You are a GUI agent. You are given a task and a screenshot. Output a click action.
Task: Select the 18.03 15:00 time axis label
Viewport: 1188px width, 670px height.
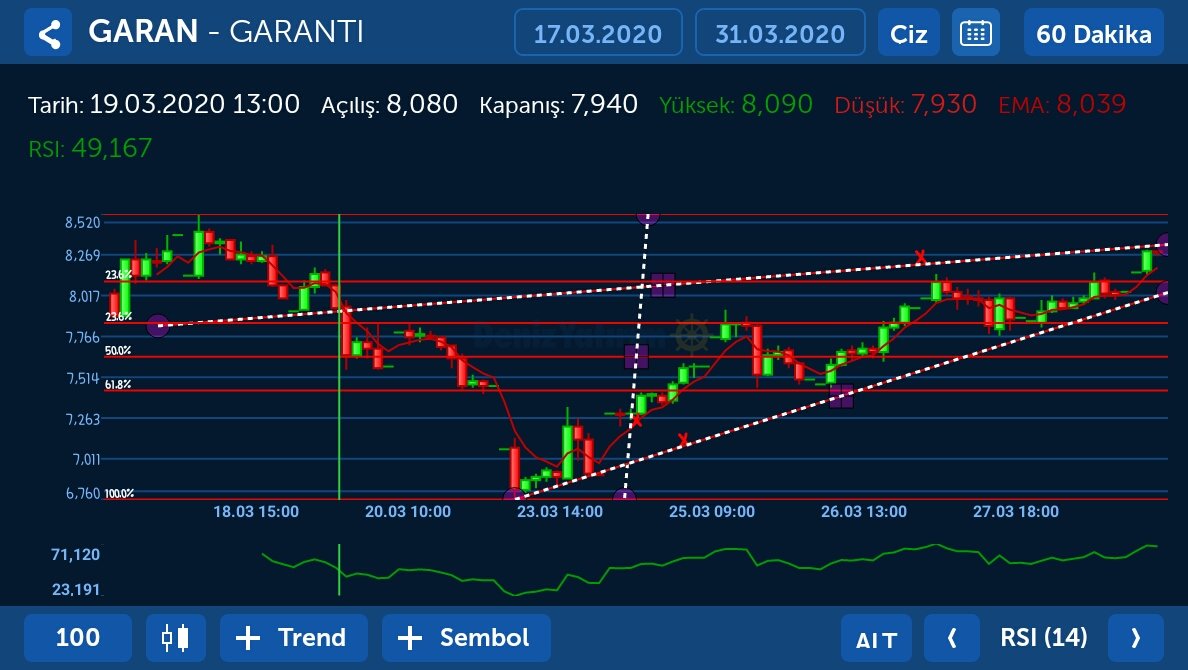[256, 512]
